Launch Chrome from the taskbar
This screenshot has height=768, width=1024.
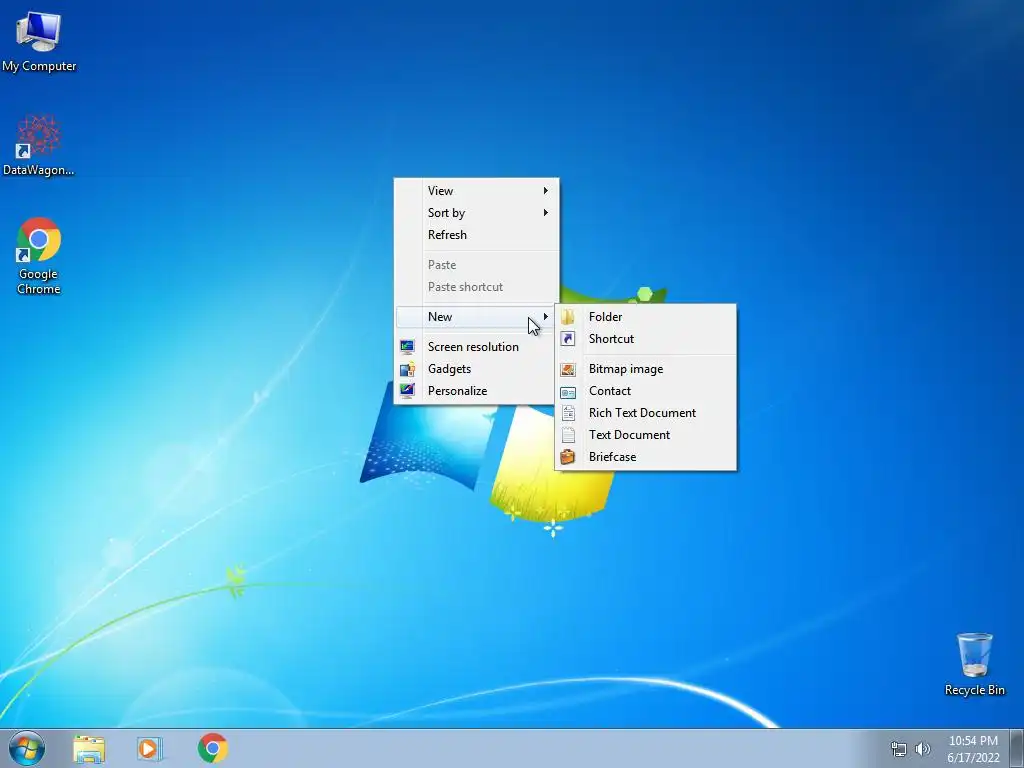[x=213, y=748]
